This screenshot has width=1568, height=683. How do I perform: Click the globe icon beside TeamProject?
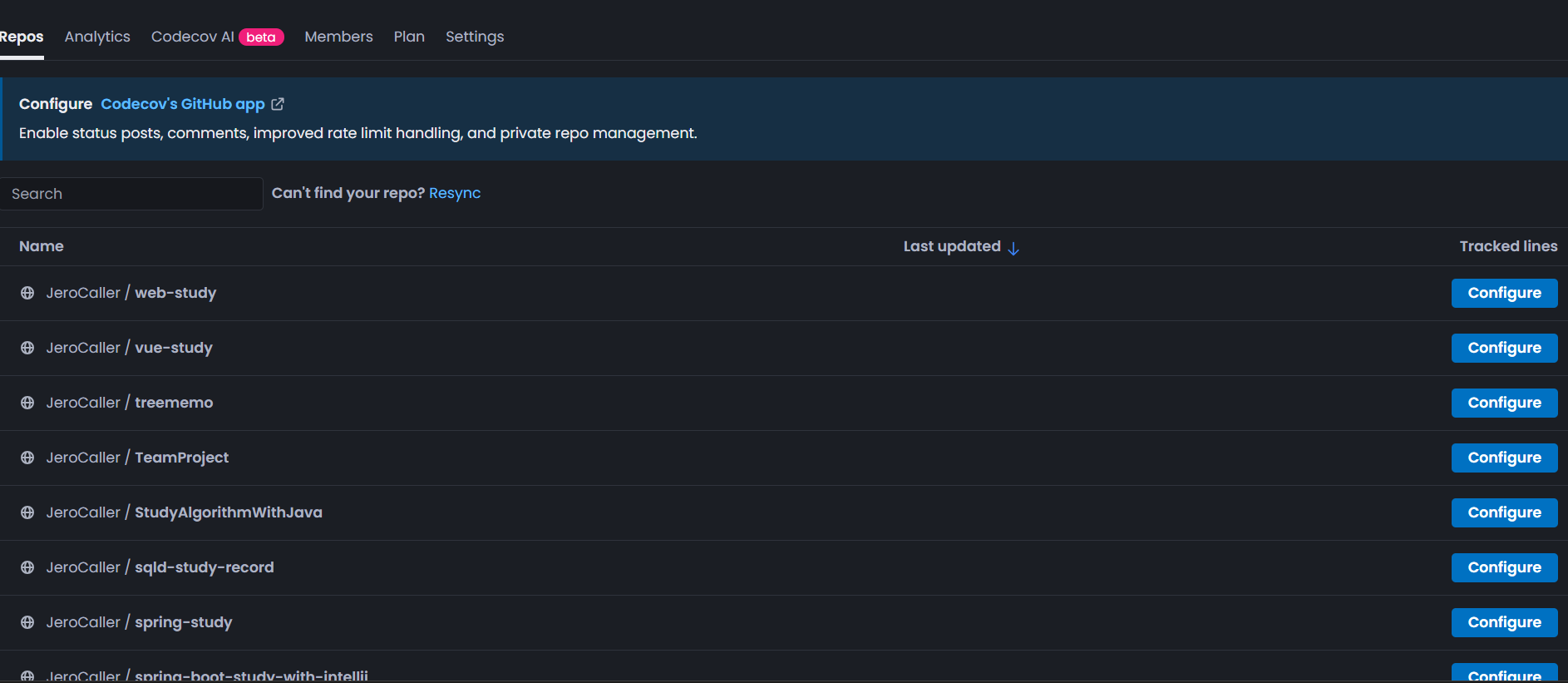pos(27,458)
